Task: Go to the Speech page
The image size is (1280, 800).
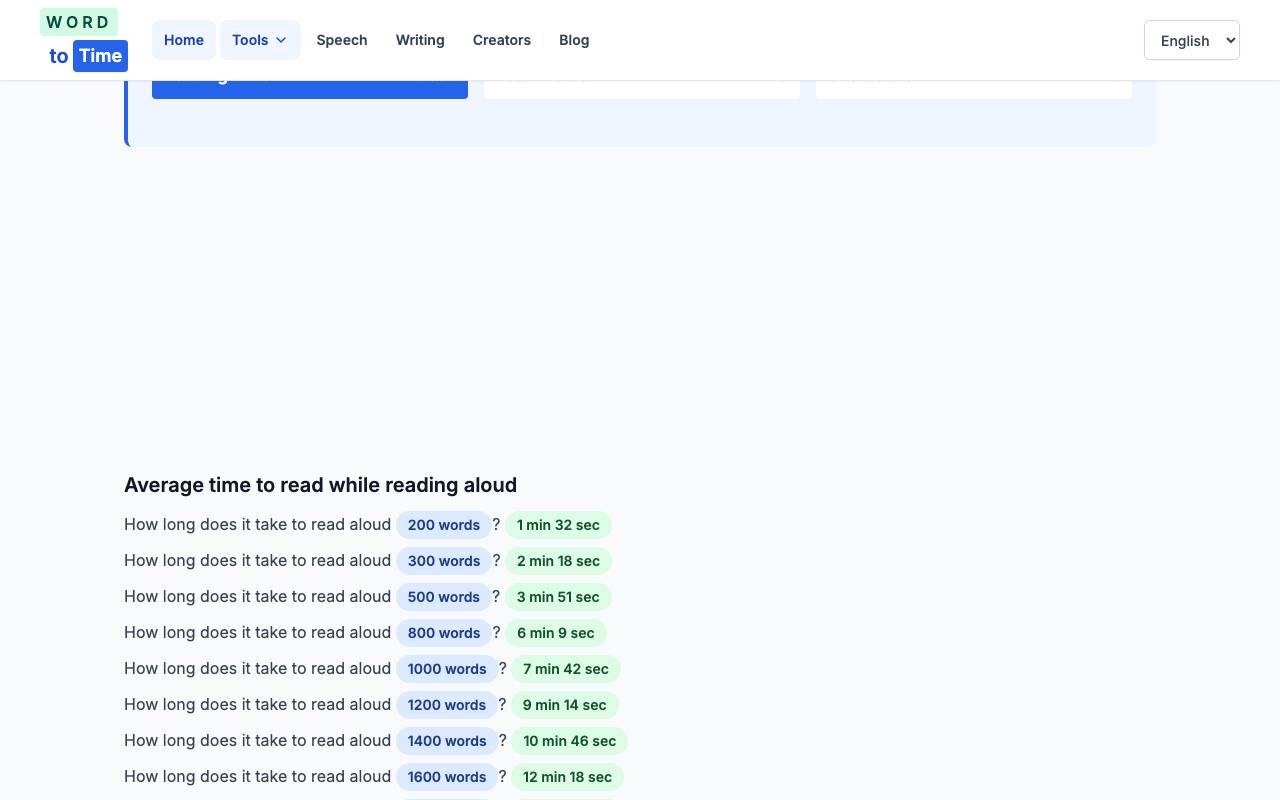Action: click(342, 40)
